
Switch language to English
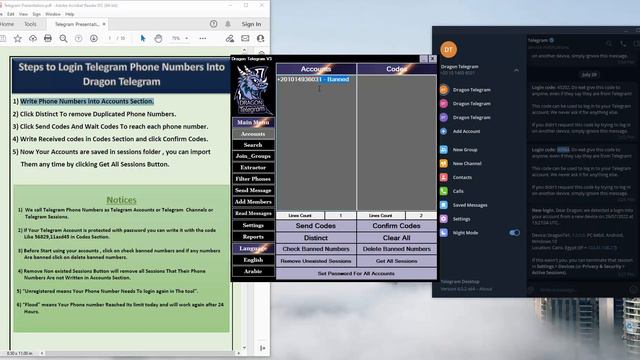pos(253,260)
